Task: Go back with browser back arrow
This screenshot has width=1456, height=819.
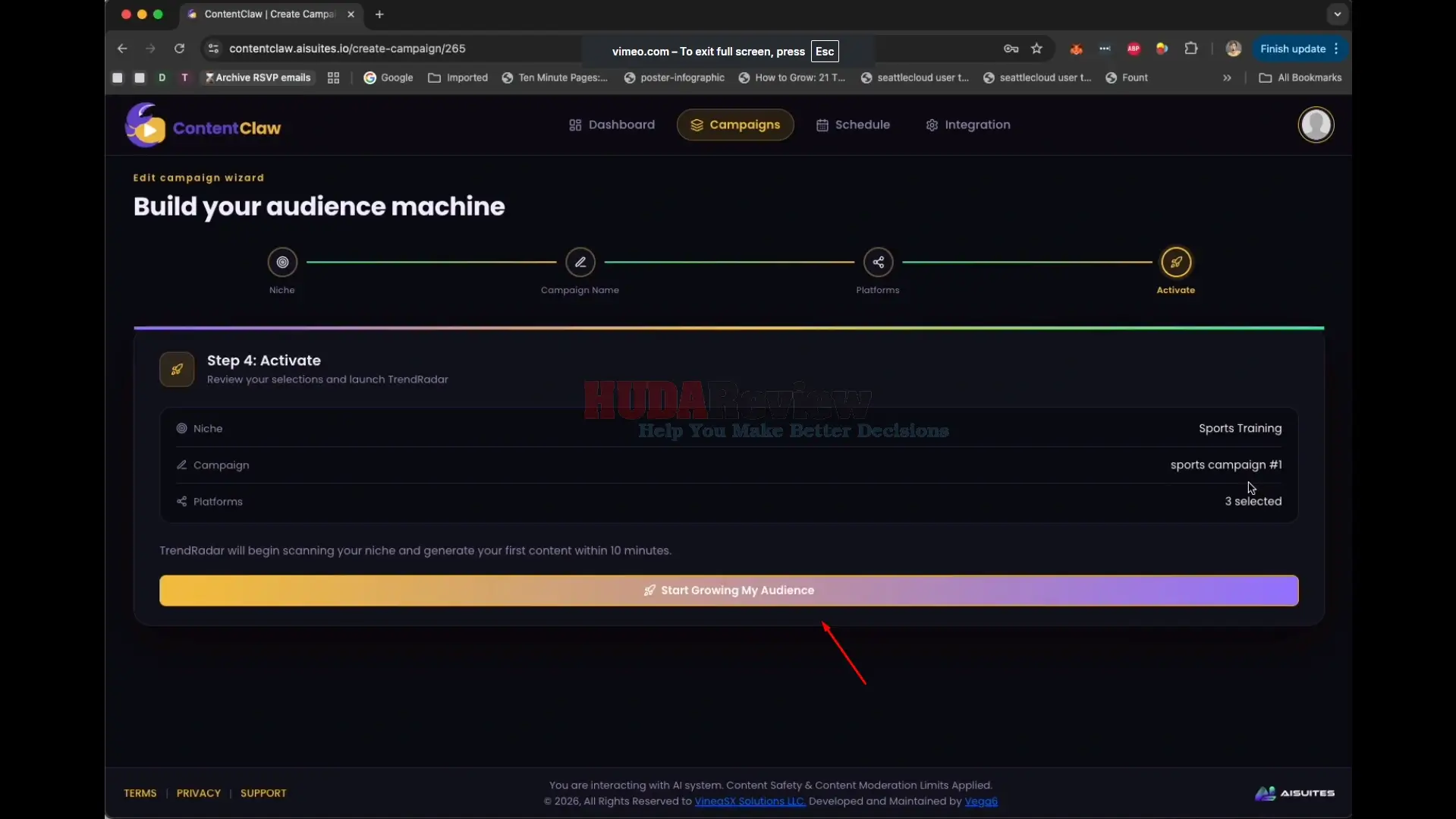Action: [122, 49]
